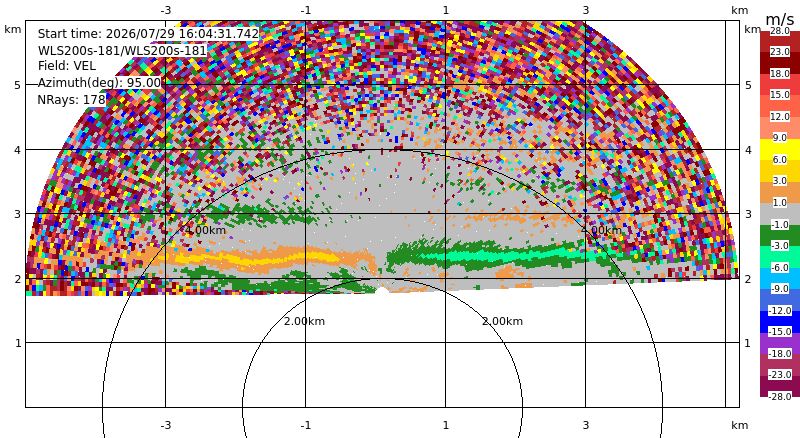Click the right 2.00km range ring label
This screenshot has height=438, width=800.
pyautogui.click(x=503, y=321)
